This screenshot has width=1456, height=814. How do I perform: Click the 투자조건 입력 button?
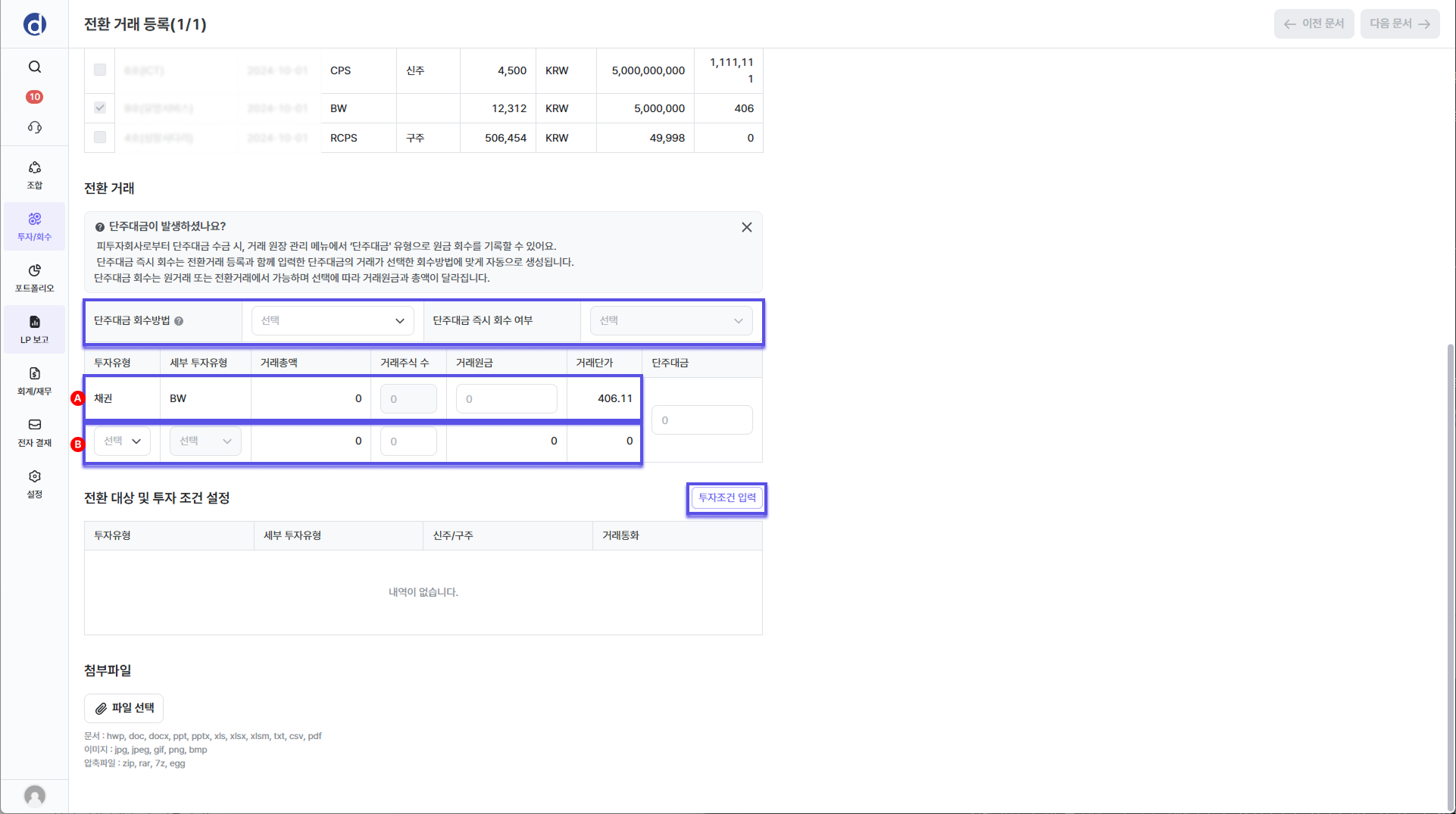(726, 498)
